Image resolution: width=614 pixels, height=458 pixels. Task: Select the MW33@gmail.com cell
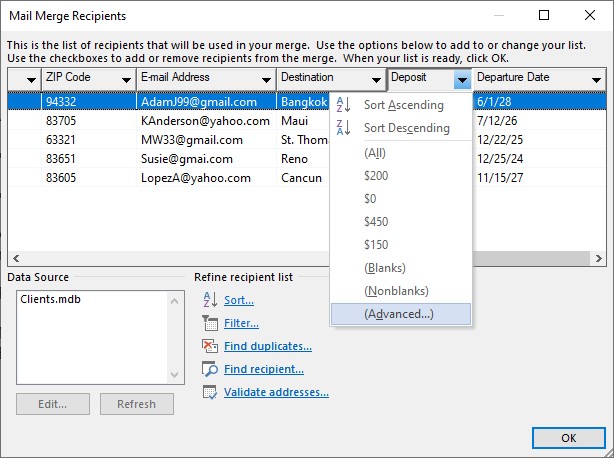coord(206,140)
